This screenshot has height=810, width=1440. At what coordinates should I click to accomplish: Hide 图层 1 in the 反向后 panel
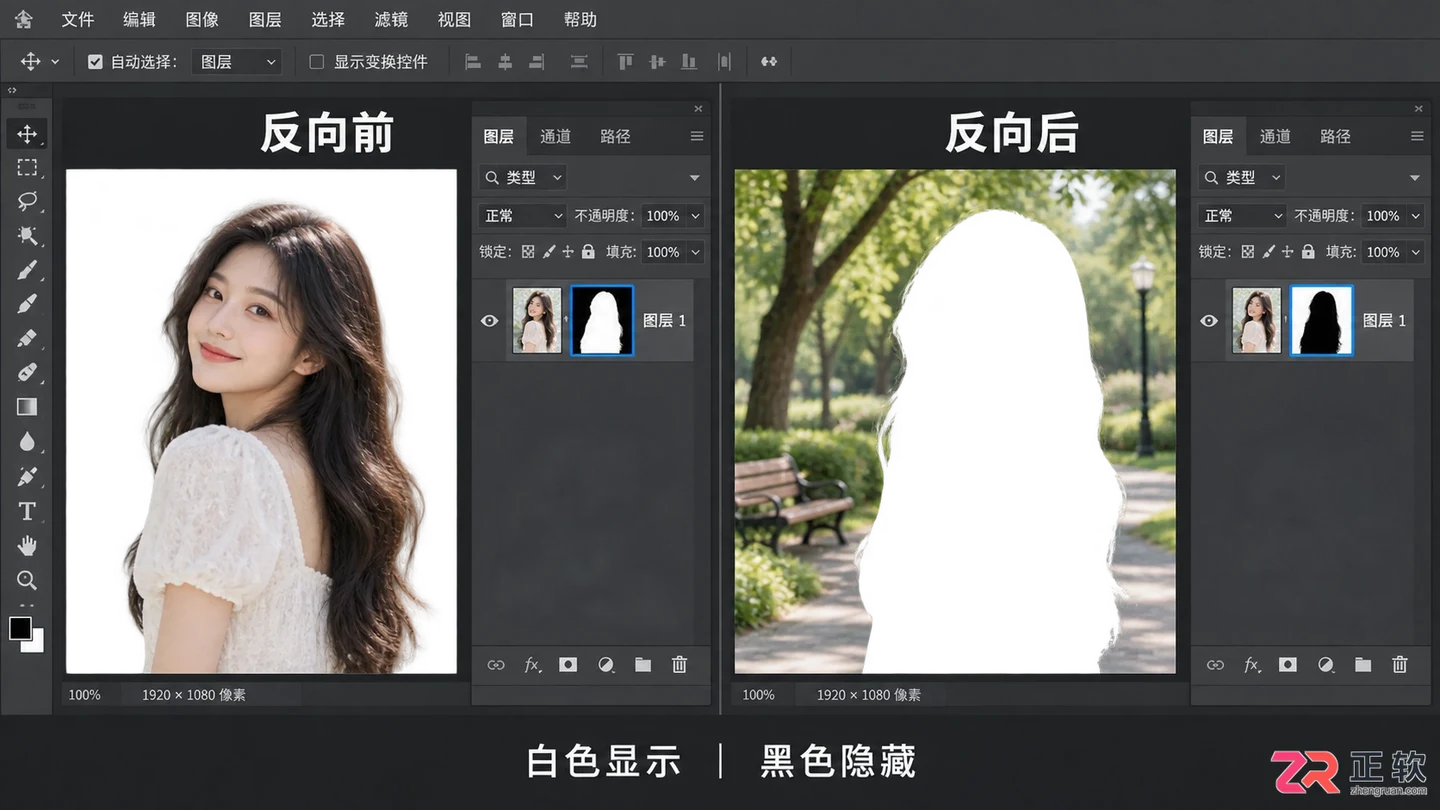click(x=1209, y=321)
